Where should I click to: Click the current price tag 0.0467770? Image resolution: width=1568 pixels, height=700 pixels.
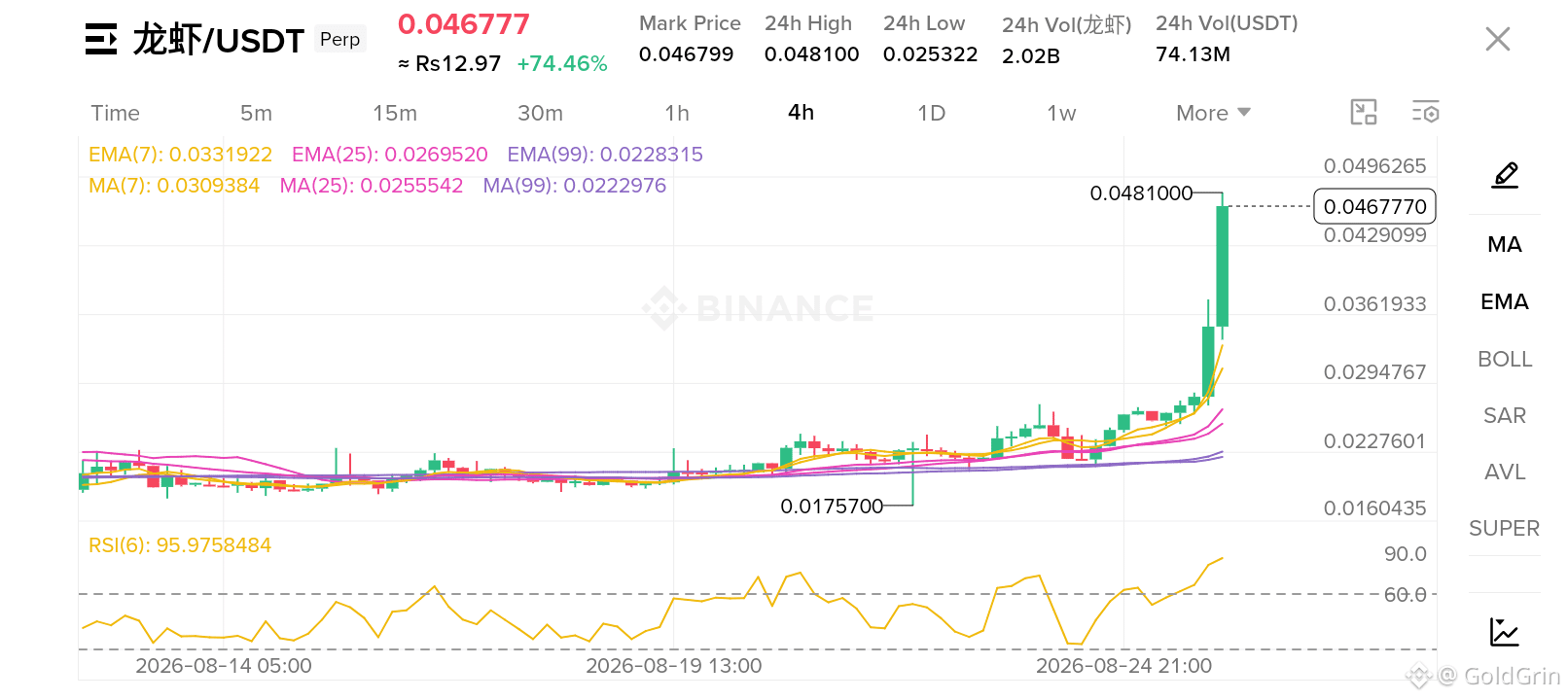coord(1375,206)
